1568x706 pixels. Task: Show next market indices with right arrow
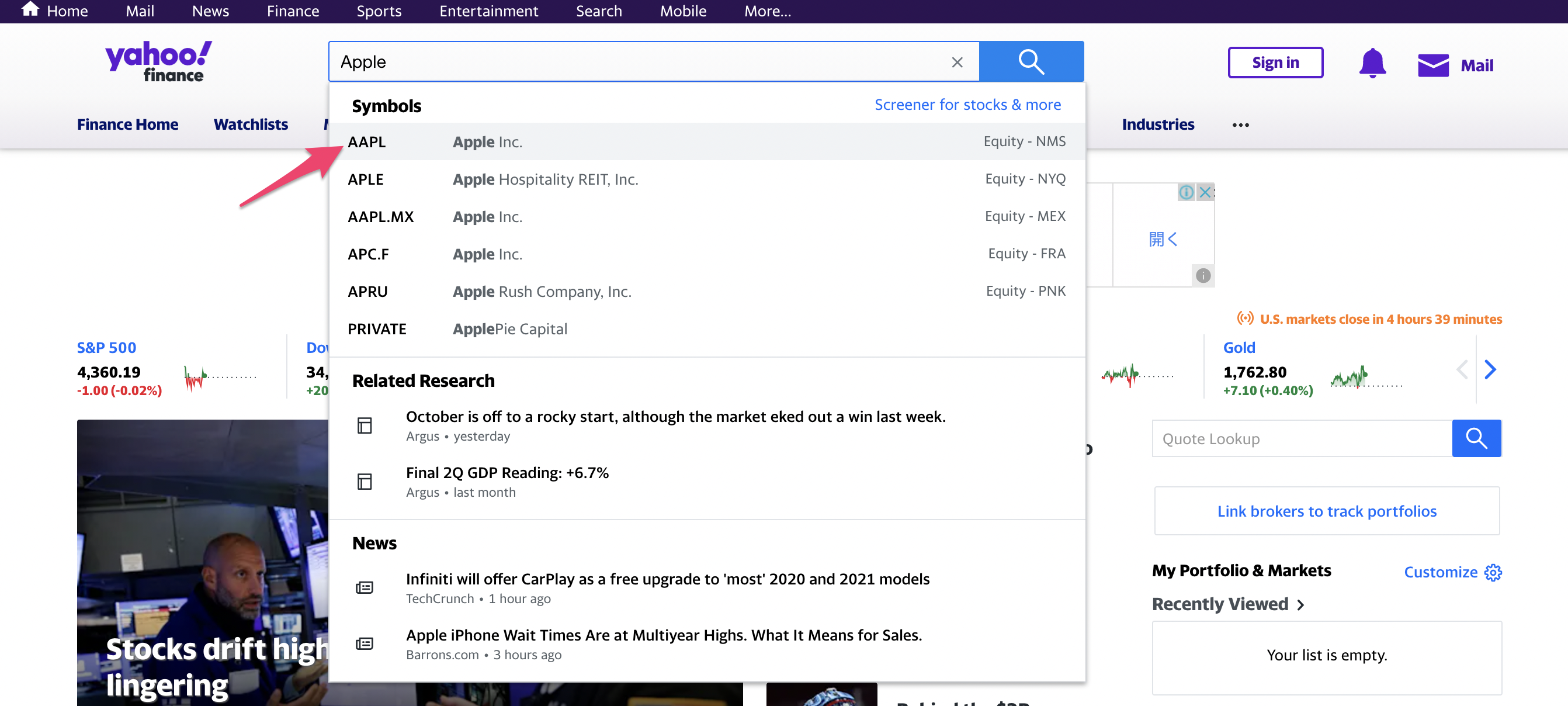click(x=1490, y=369)
